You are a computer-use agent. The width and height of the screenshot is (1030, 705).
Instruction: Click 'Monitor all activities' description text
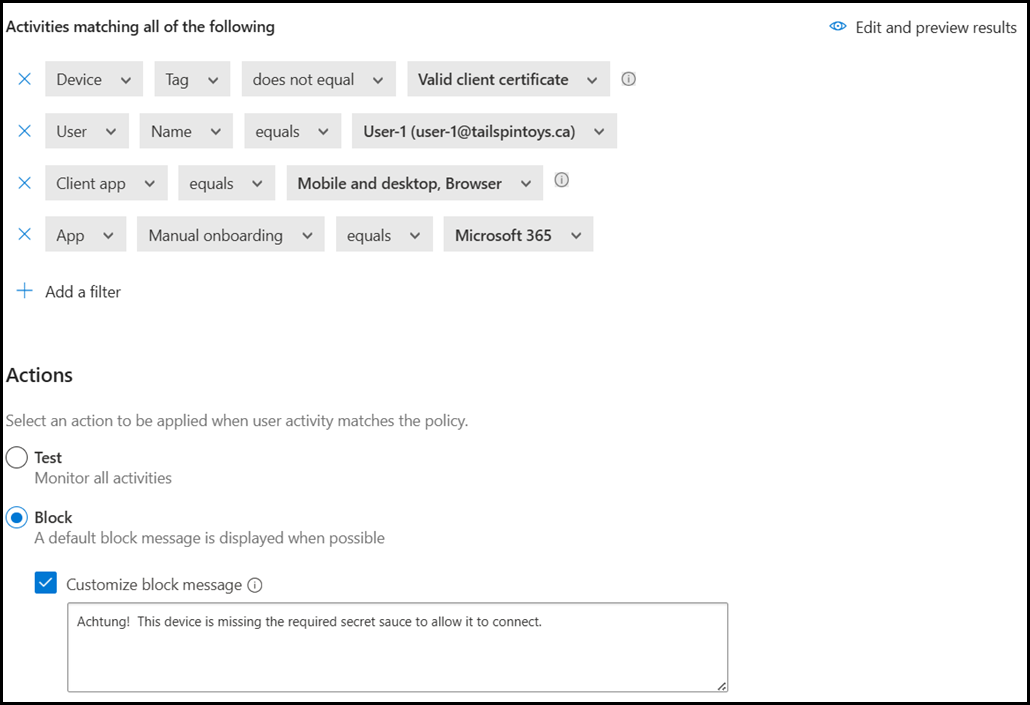103,478
